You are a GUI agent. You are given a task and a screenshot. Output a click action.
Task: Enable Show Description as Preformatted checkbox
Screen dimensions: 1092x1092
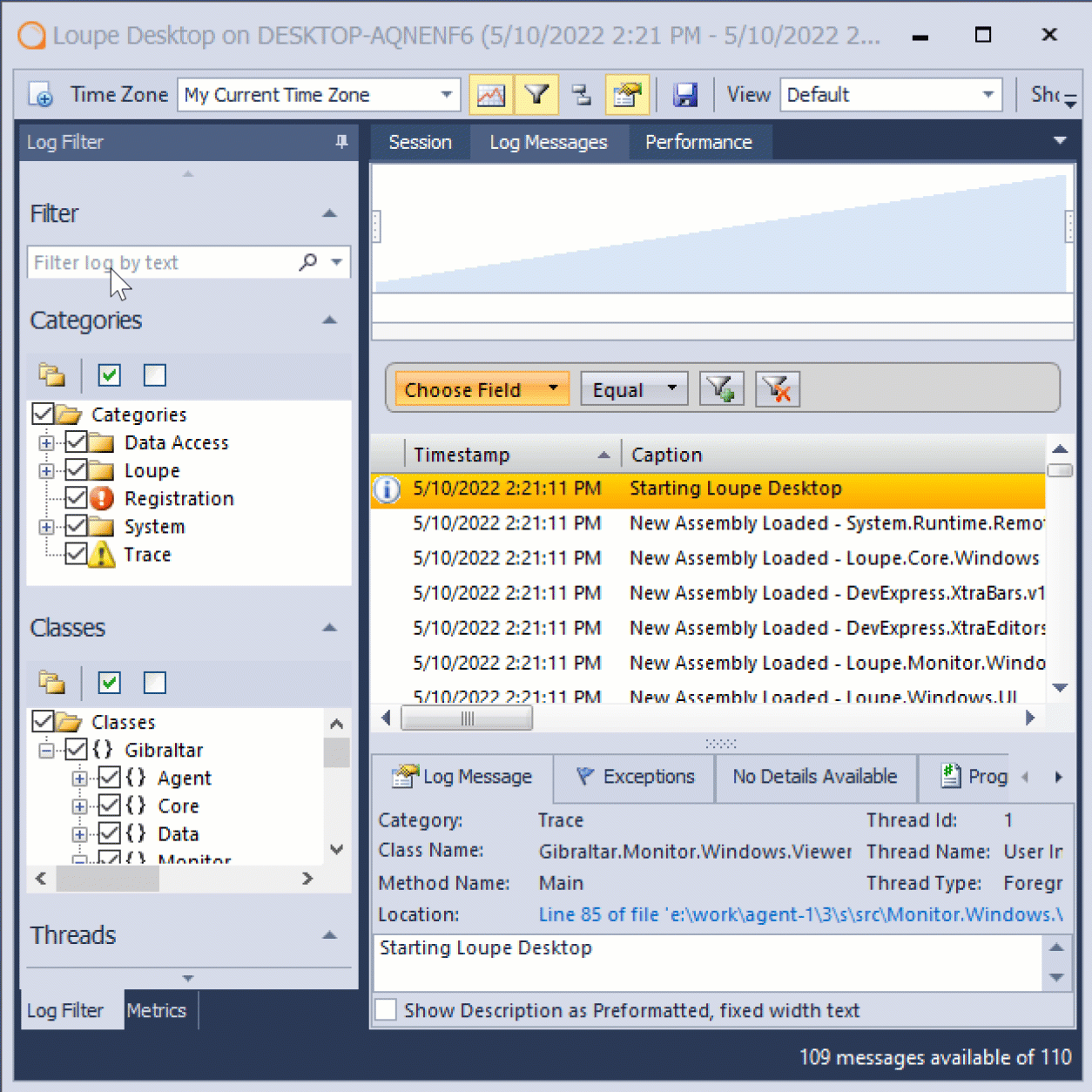pos(385,1010)
